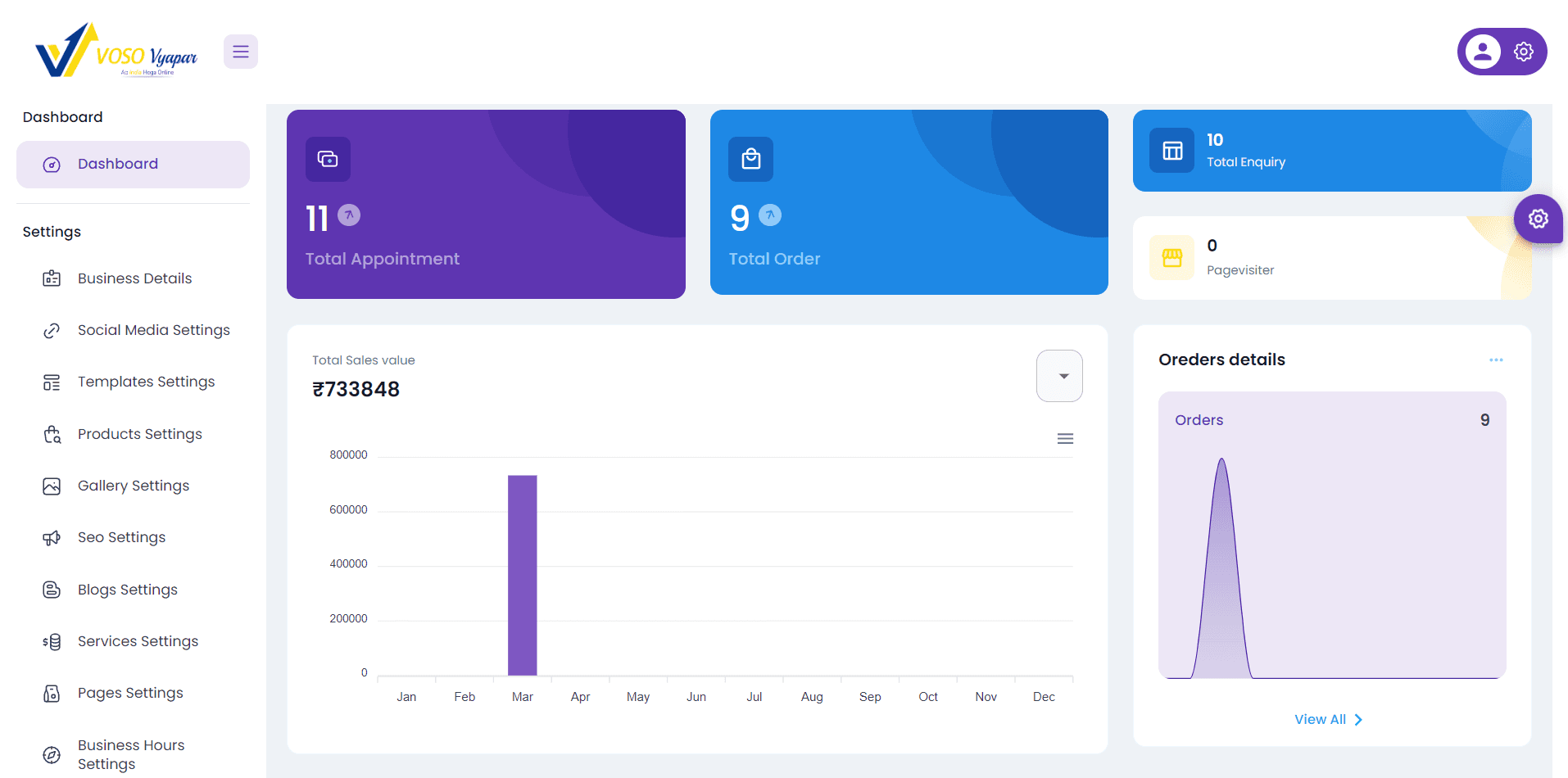Click the Pagevisiter label
The height and width of the screenshot is (778, 1568).
(x=1240, y=270)
